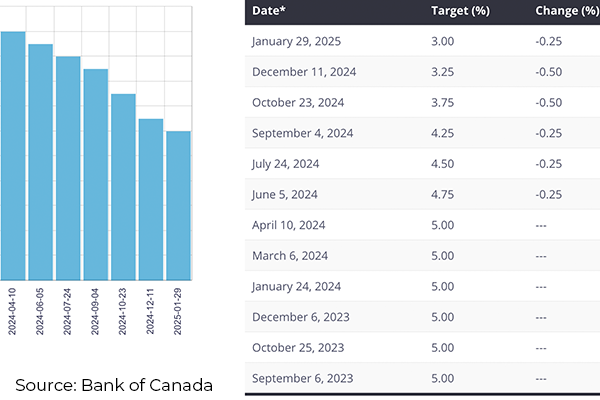Select the bar above 2024-07-24
The image size is (600, 400).
pos(68,167)
